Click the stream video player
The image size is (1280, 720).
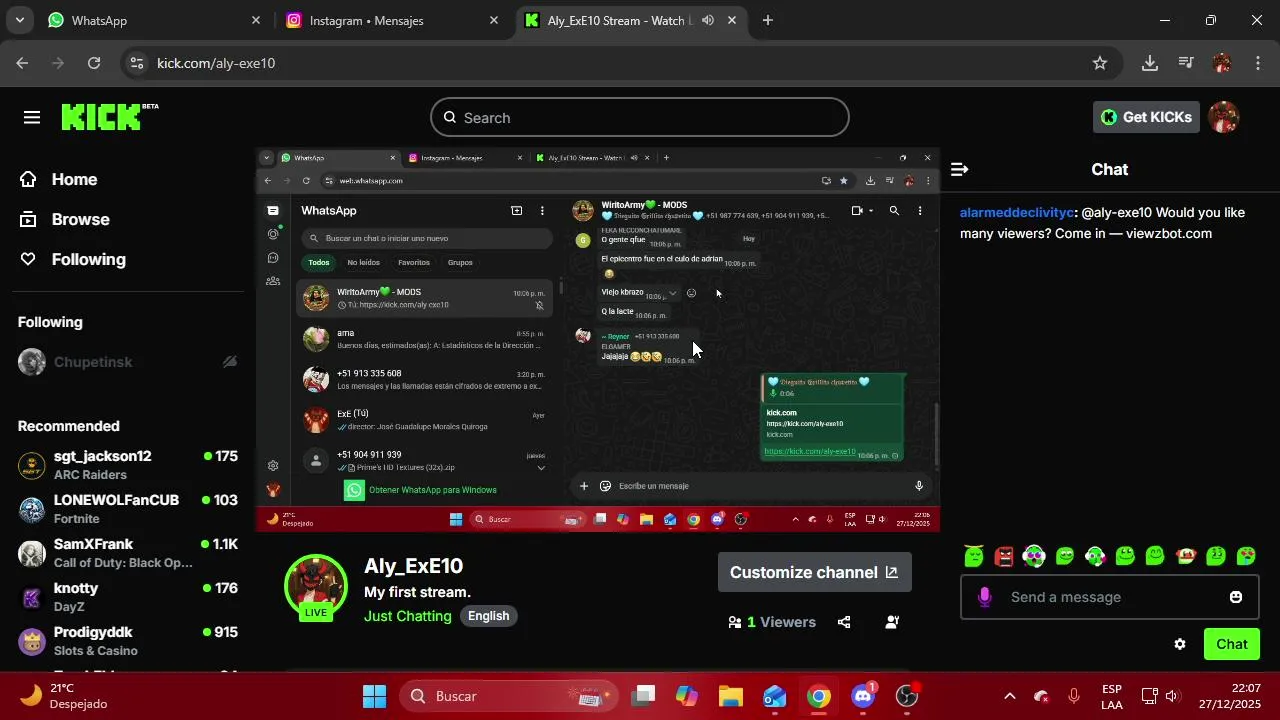598,339
